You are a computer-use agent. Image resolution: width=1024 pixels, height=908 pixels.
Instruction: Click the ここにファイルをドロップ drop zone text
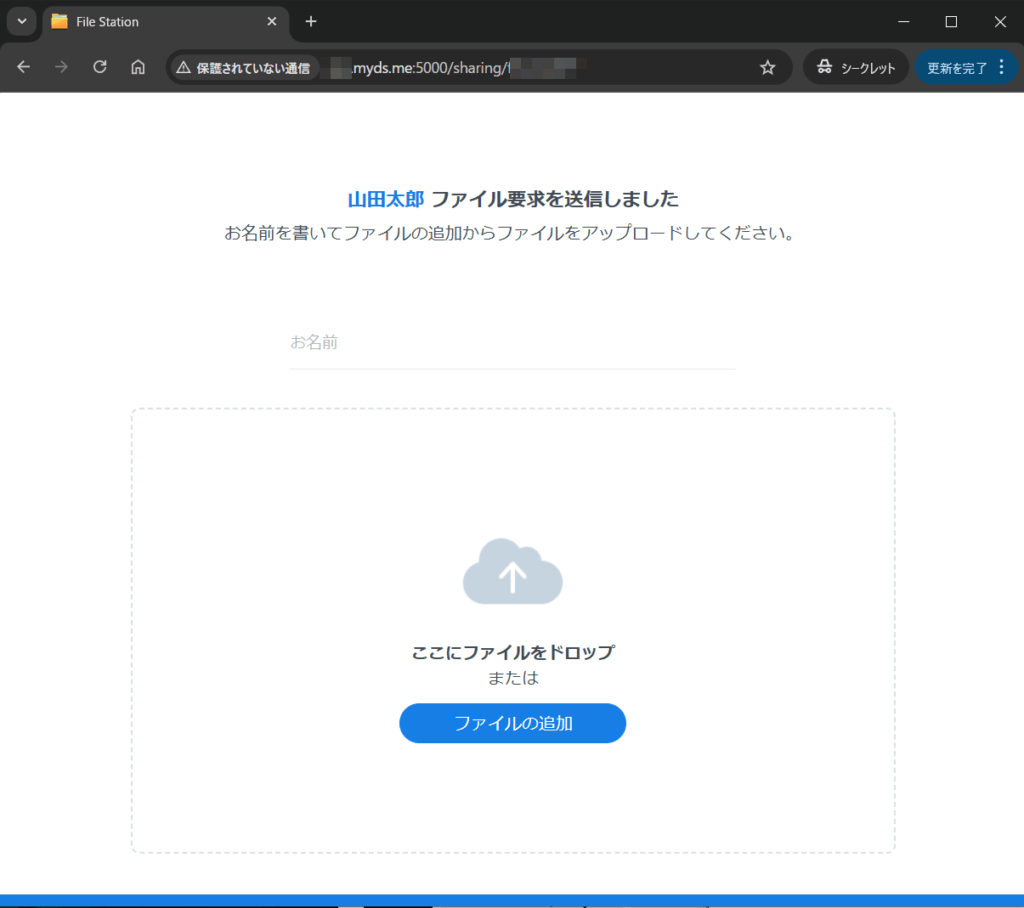512,653
